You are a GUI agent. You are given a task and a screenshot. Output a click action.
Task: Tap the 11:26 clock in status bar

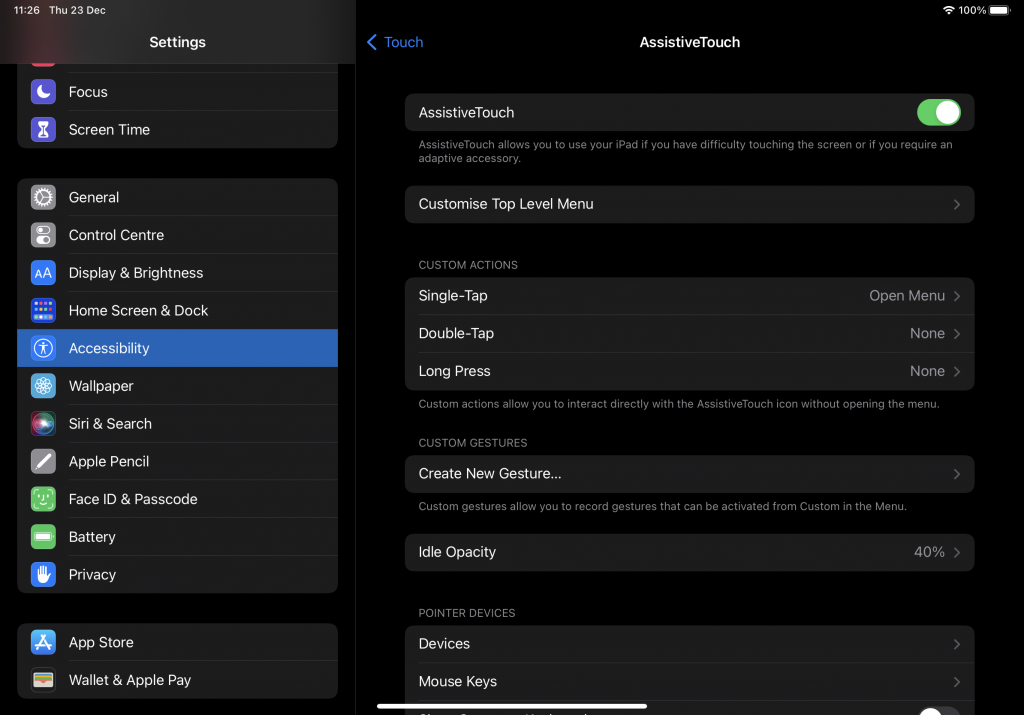click(27, 10)
